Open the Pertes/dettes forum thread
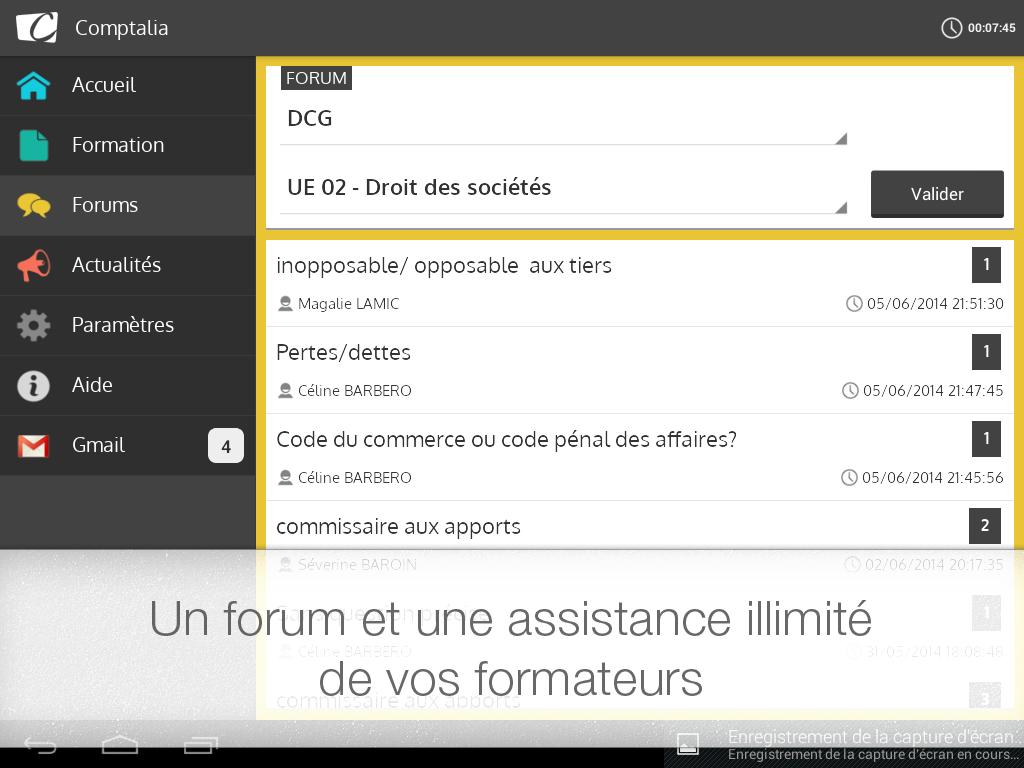 [343, 353]
